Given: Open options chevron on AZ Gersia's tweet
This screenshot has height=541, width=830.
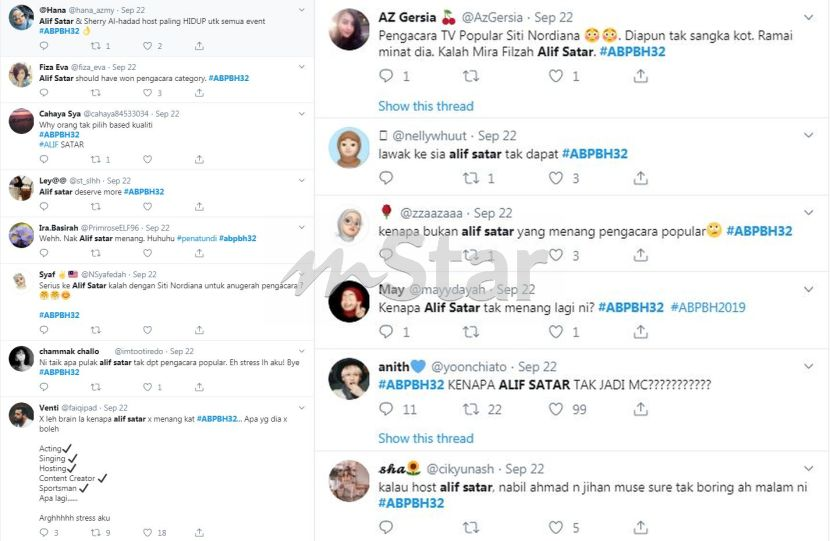Looking at the screenshot, I should point(808,17).
